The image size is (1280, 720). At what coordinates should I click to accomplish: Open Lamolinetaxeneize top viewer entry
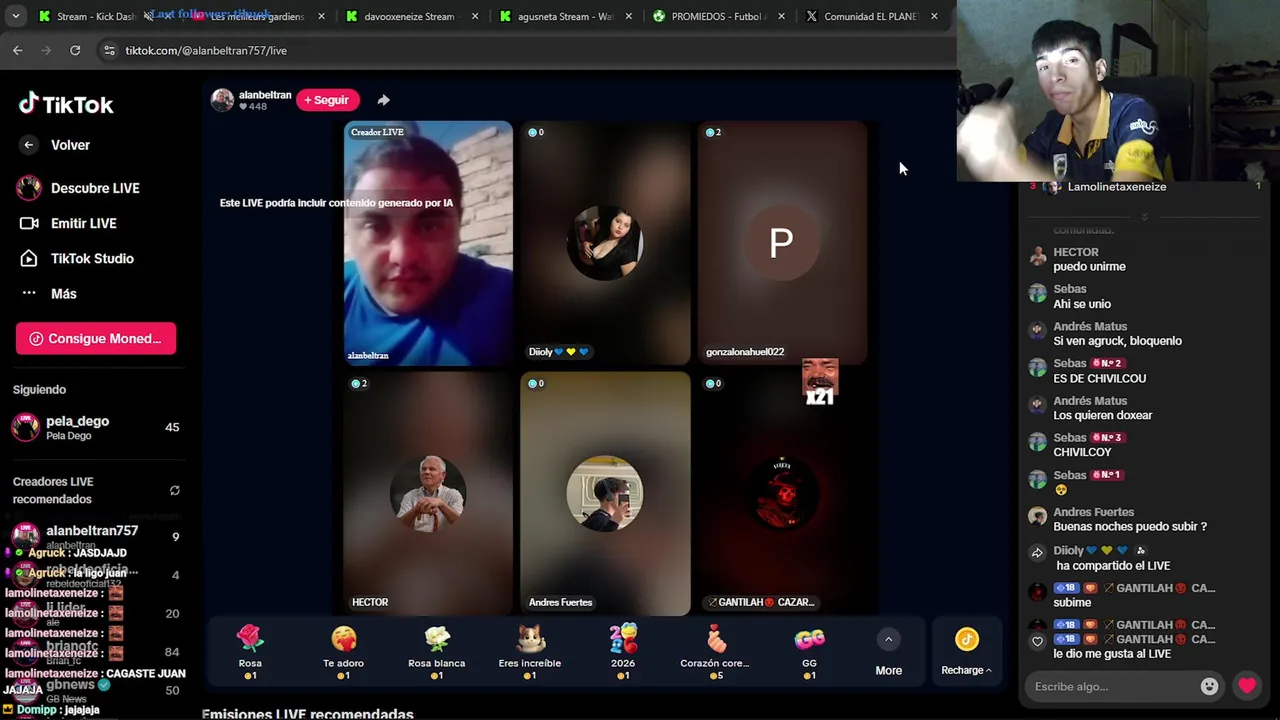[1146, 187]
